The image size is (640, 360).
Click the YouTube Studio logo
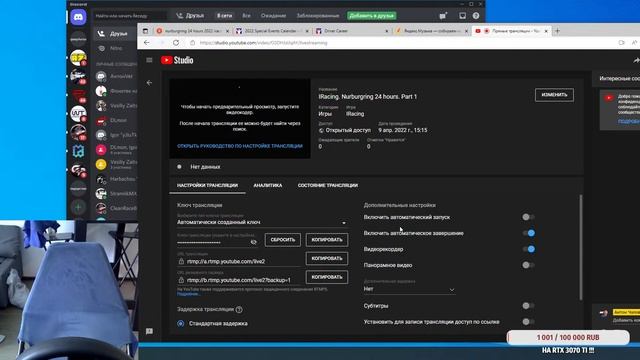(x=177, y=60)
